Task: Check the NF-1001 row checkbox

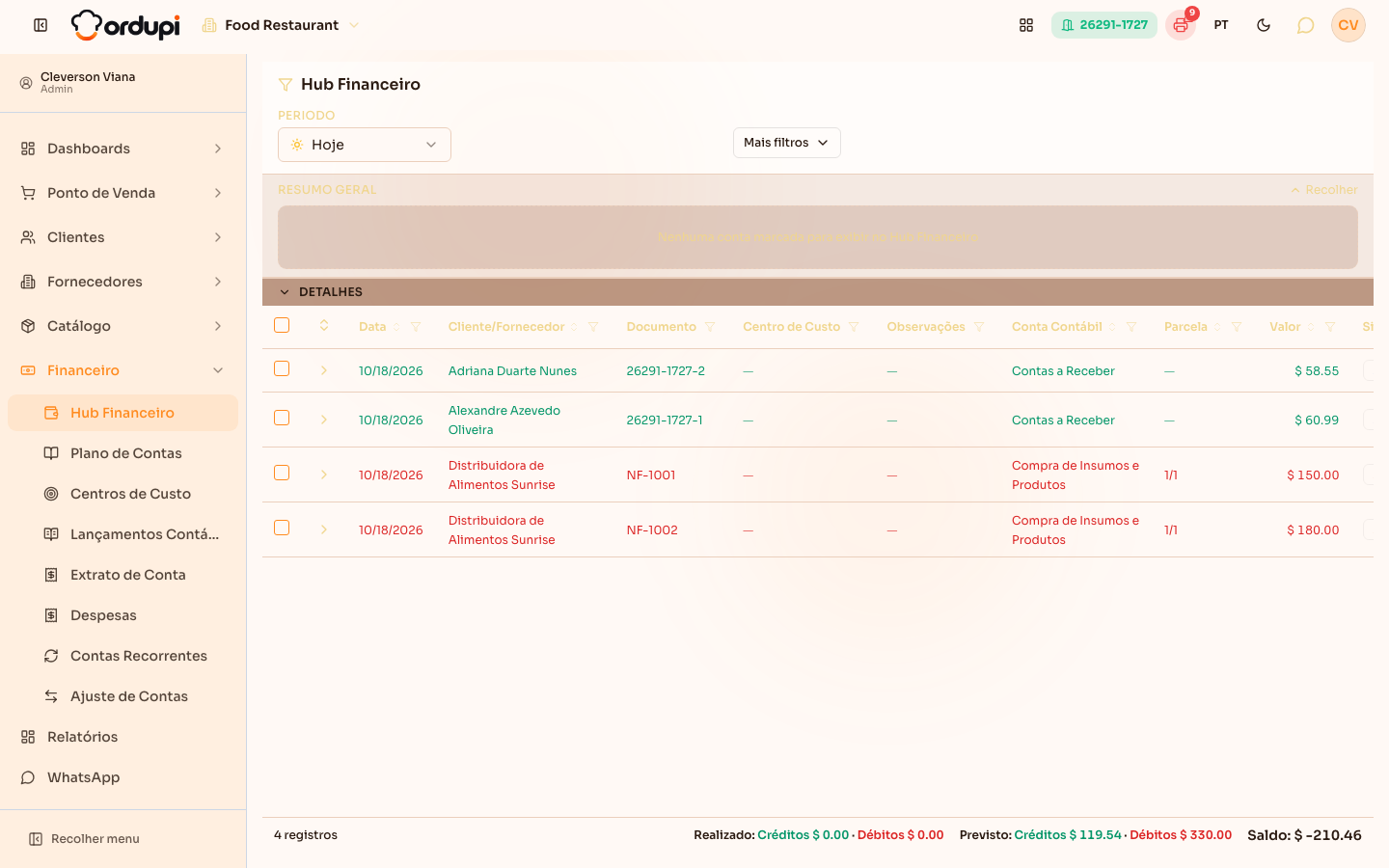Action: 282,473
